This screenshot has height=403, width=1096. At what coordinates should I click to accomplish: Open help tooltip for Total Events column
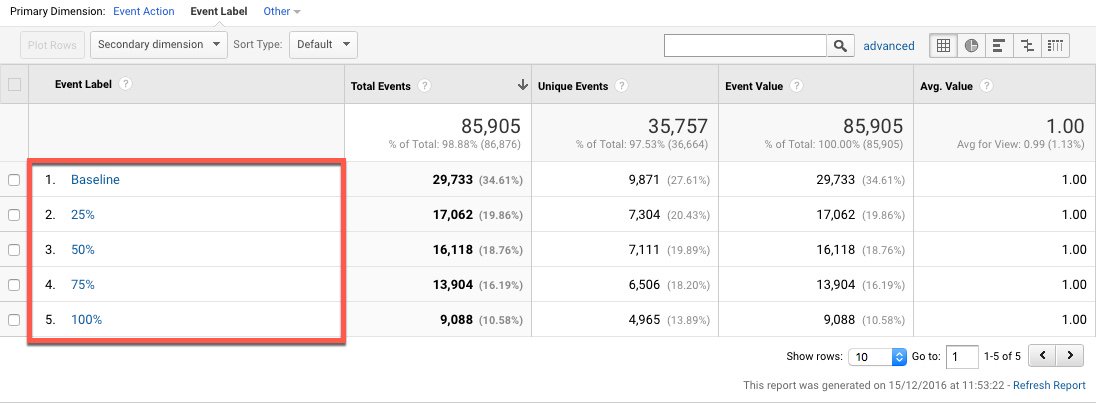coord(424,87)
